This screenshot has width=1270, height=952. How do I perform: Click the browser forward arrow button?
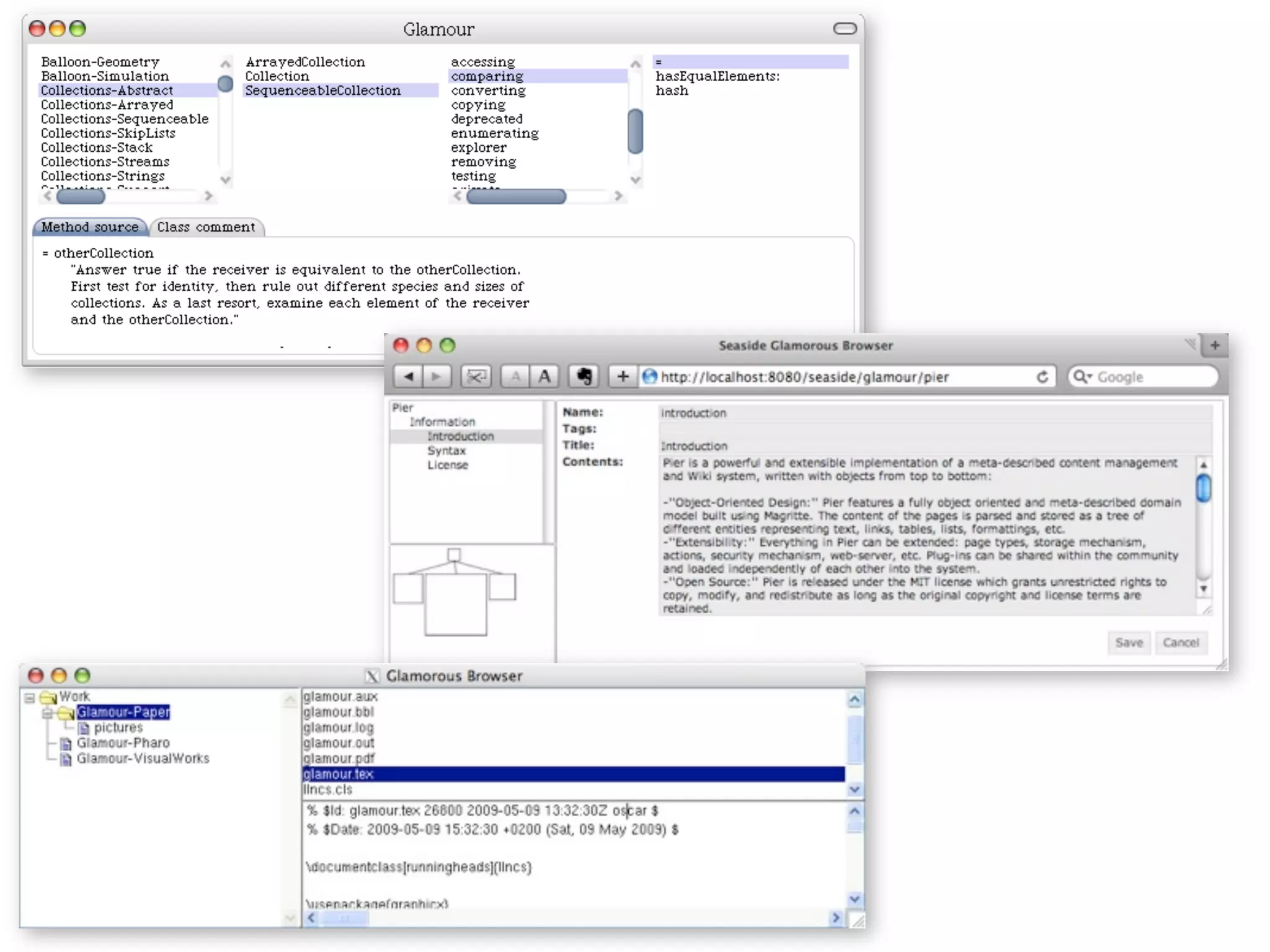pos(437,376)
